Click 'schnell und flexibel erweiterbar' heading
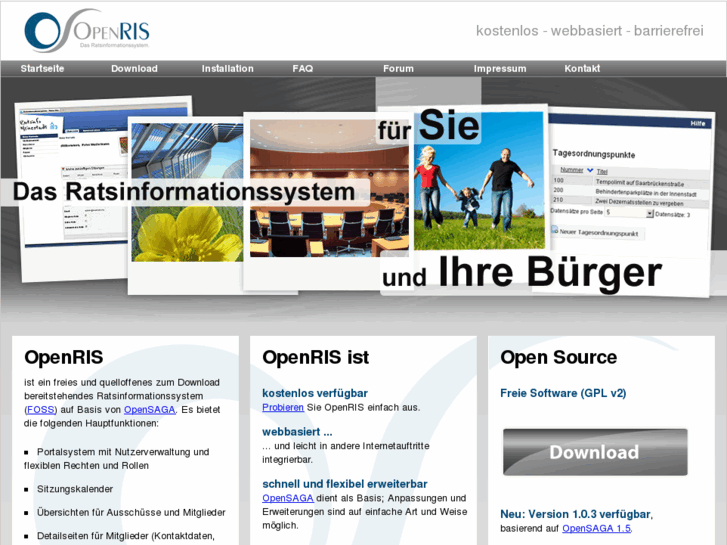The image size is (727, 545). pyautogui.click(x=345, y=484)
